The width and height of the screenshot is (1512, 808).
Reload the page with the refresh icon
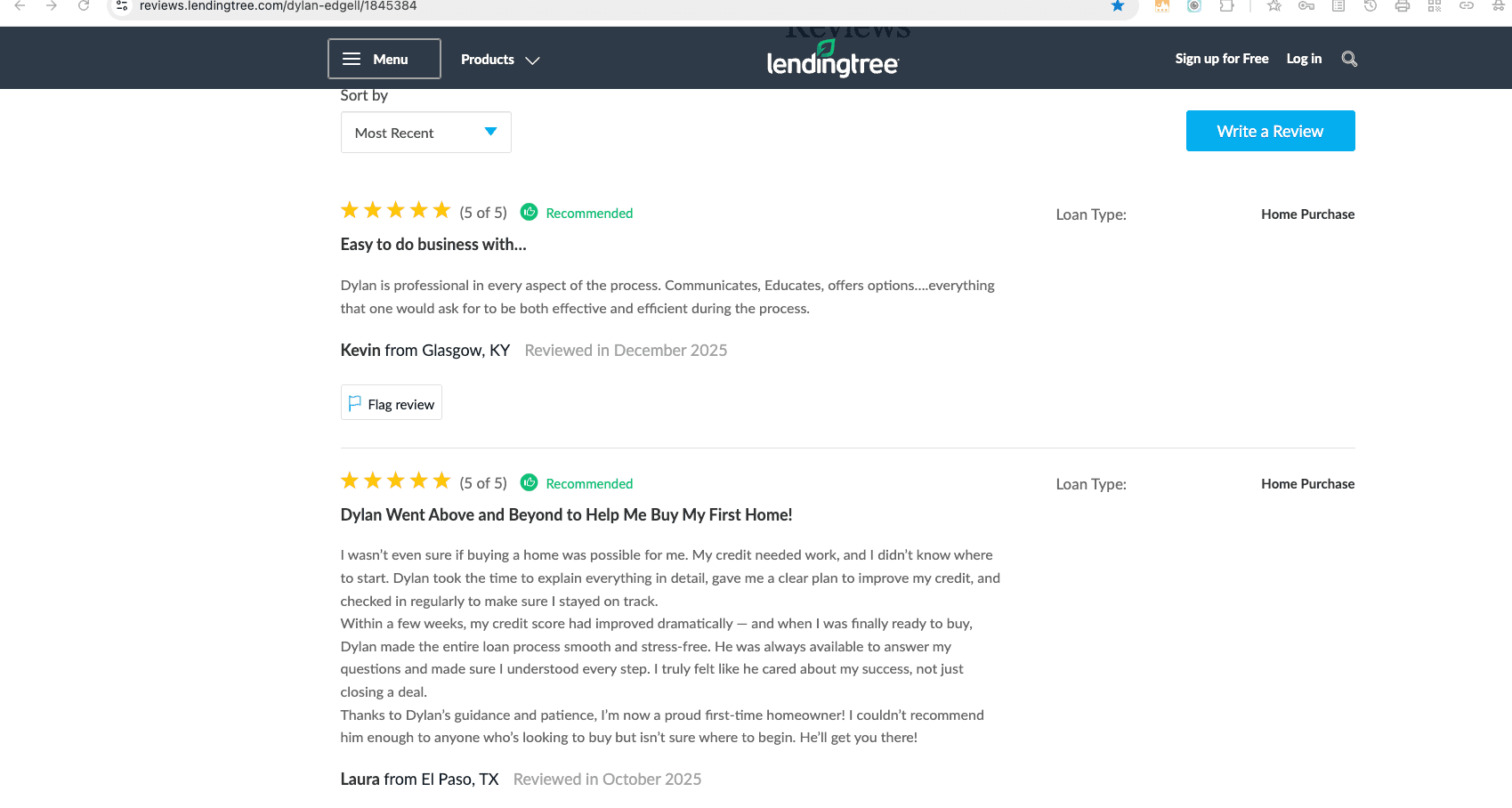tap(84, 6)
